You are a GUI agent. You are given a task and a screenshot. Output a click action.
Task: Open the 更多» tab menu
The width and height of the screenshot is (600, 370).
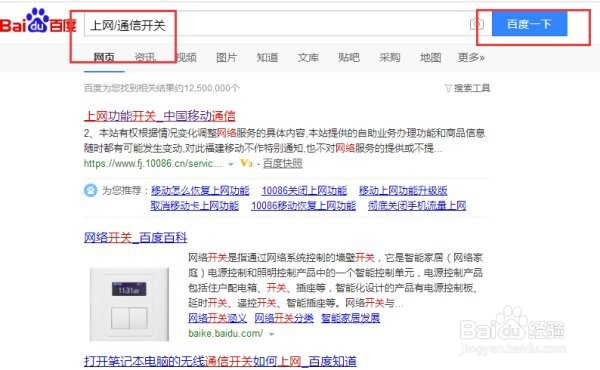[471, 57]
